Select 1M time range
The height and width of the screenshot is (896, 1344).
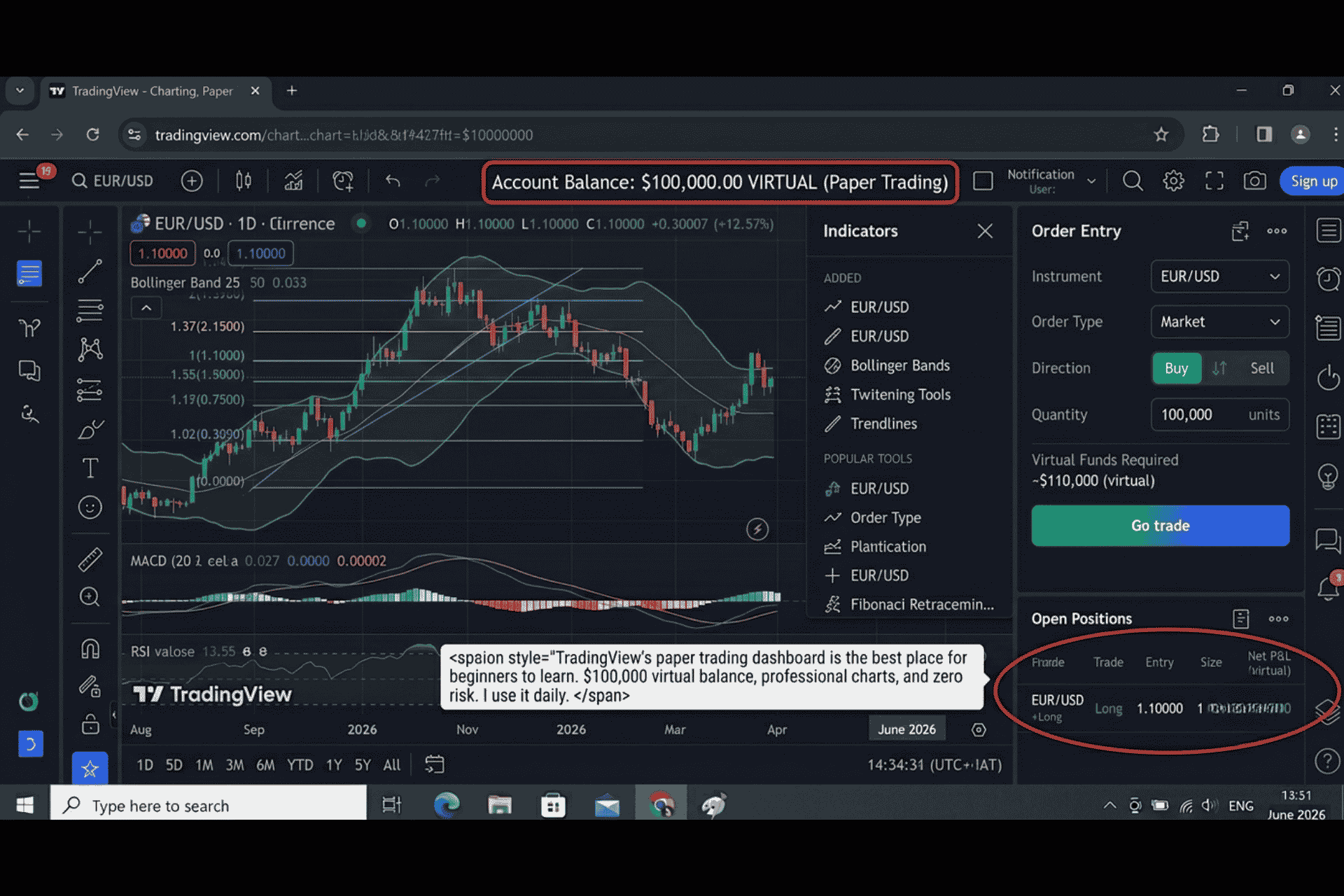204,765
